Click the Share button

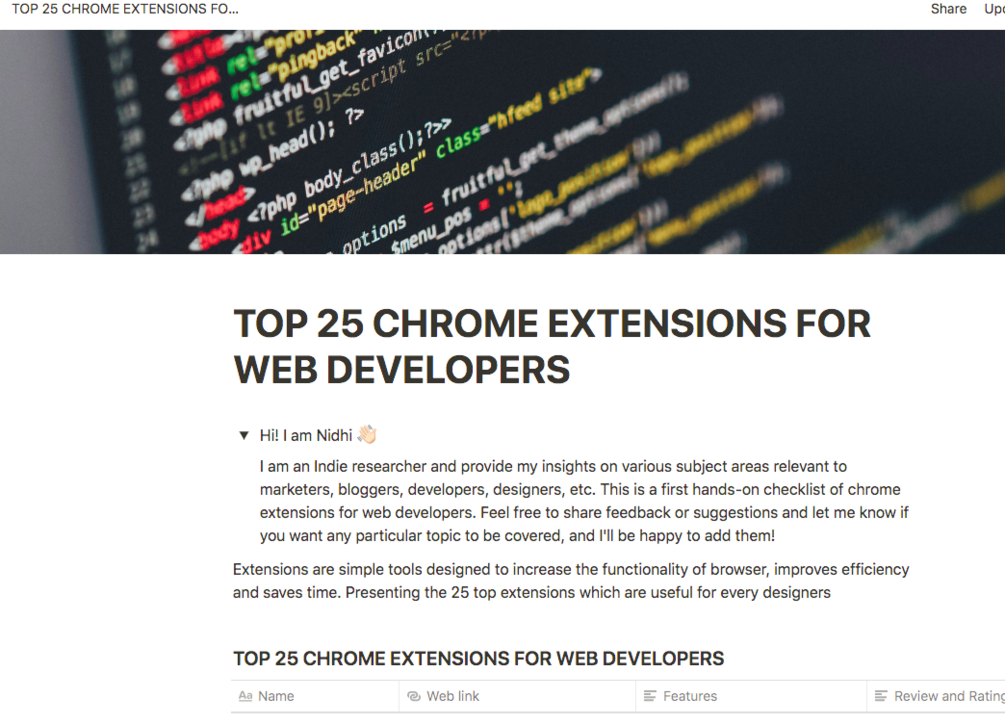pos(948,9)
